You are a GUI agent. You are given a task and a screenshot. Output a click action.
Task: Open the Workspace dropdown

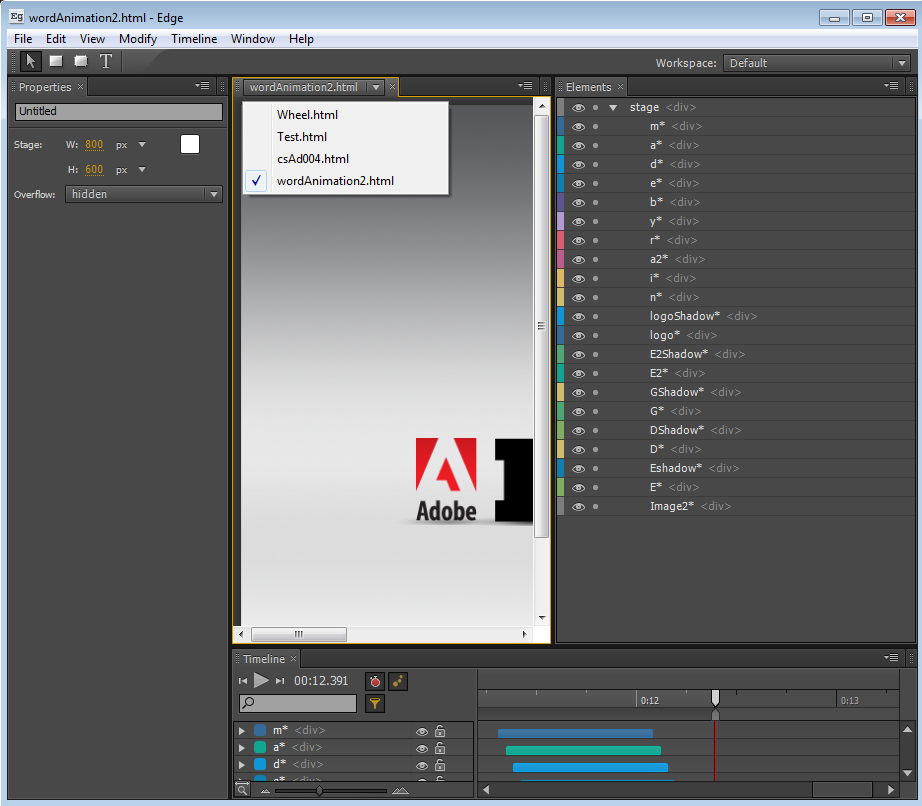(816, 63)
